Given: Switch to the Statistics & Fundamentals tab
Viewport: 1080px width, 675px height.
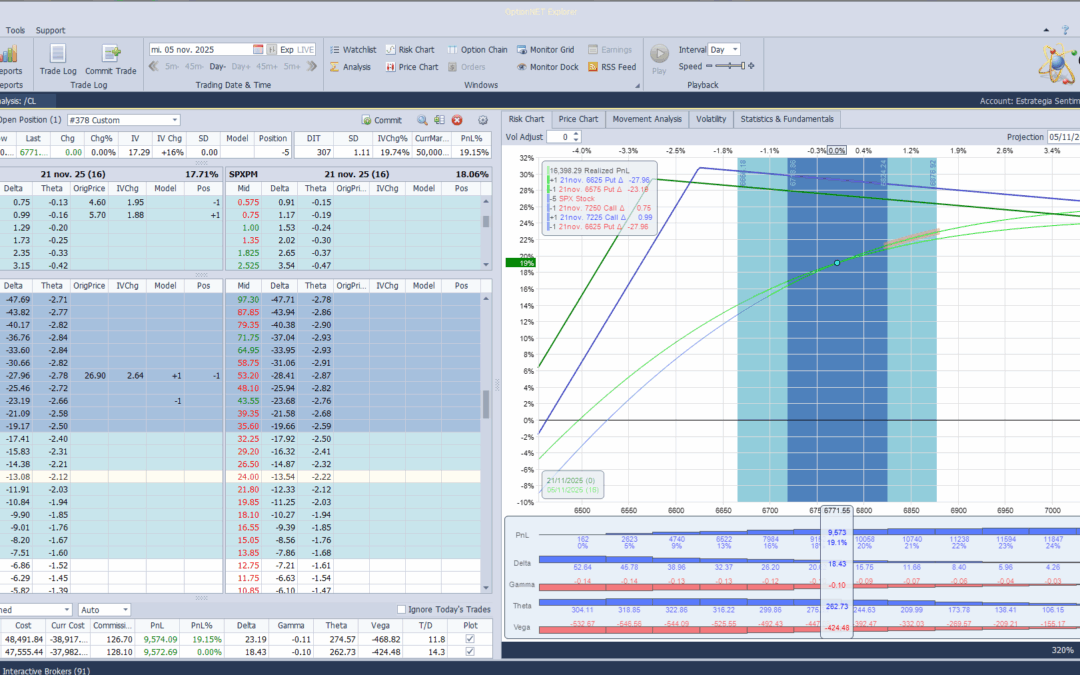Looking at the screenshot, I should point(787,119).
